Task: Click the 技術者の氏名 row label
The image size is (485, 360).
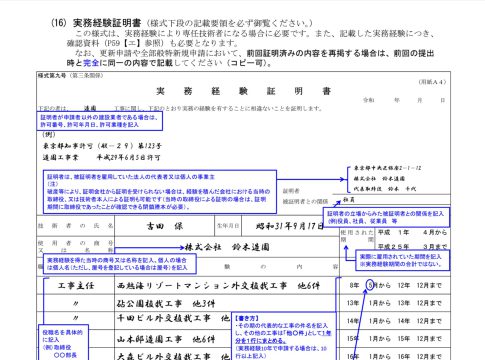Action: (75, 226)
